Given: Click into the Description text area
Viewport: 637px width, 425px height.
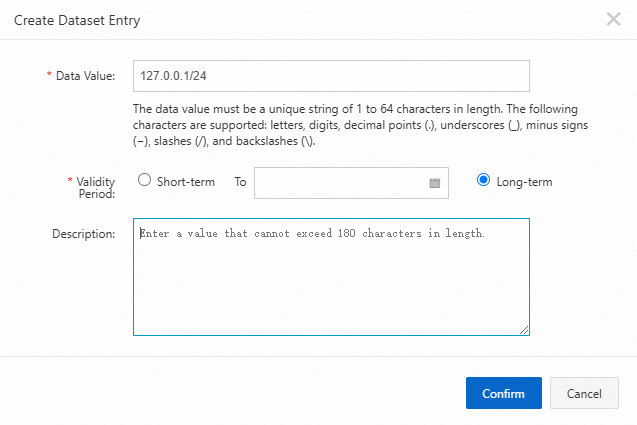Looking at the screenshot, I should (x=330, y=290).
